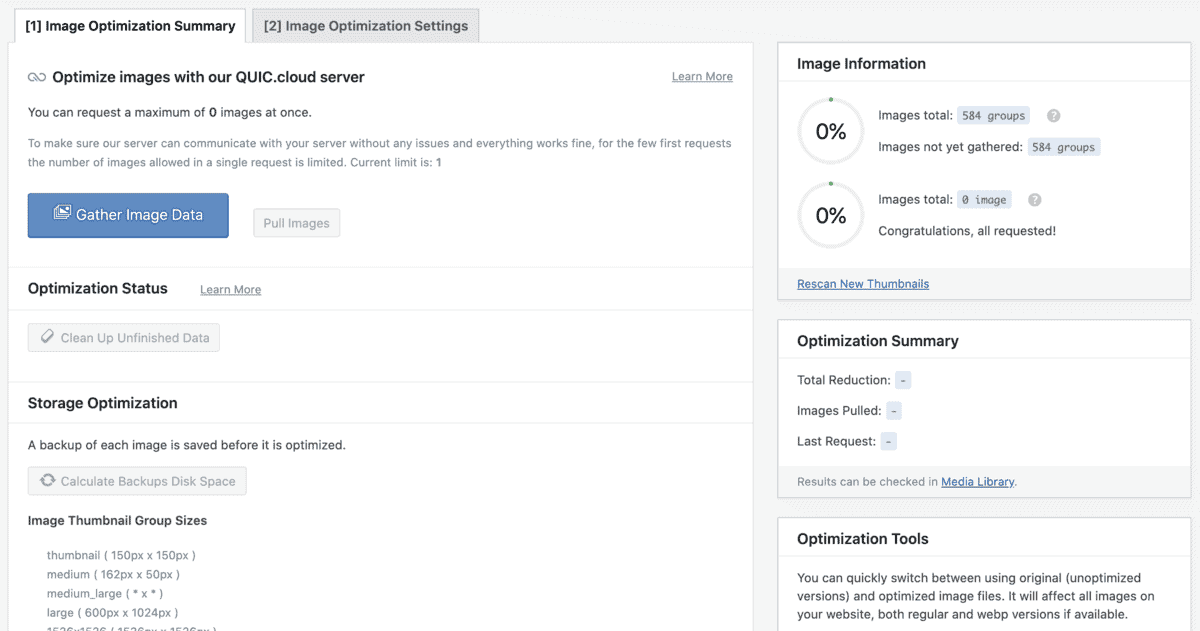The width and height of the screenshot is (1200, 631).
Task: Switch to Image Optimization Settings tab
Action: pyautogui.click(x=365, y=26)
